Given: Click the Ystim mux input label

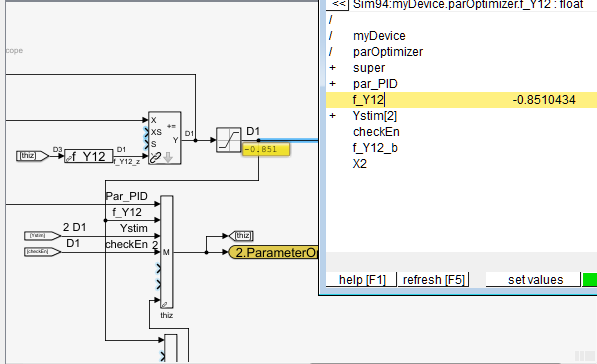Looking at the screenshot, I should click(x=134, y=228).
